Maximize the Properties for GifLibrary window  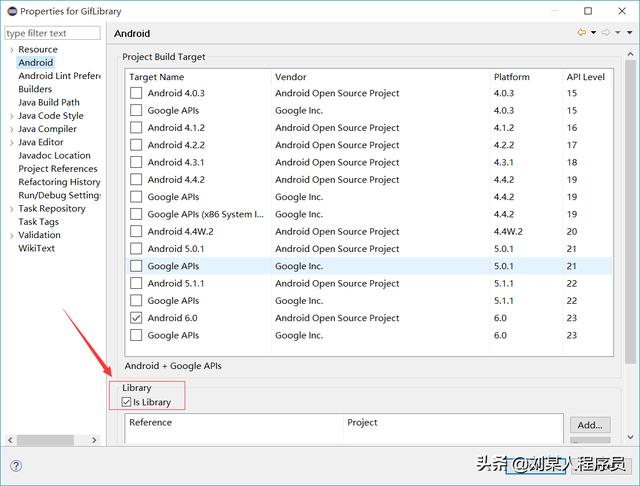pyautogui.click(x=588, y=11)
